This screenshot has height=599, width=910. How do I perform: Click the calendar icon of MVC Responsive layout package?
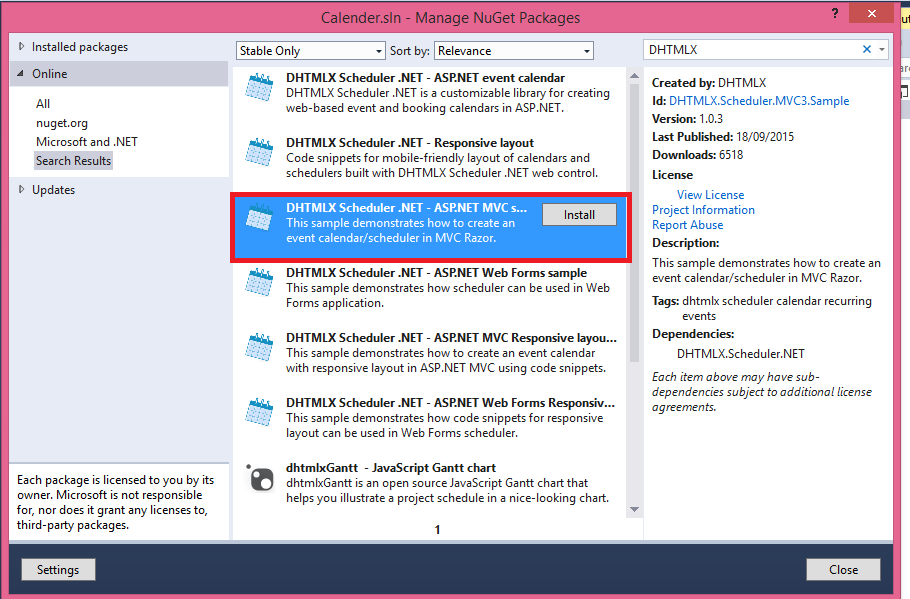(259, 347)
